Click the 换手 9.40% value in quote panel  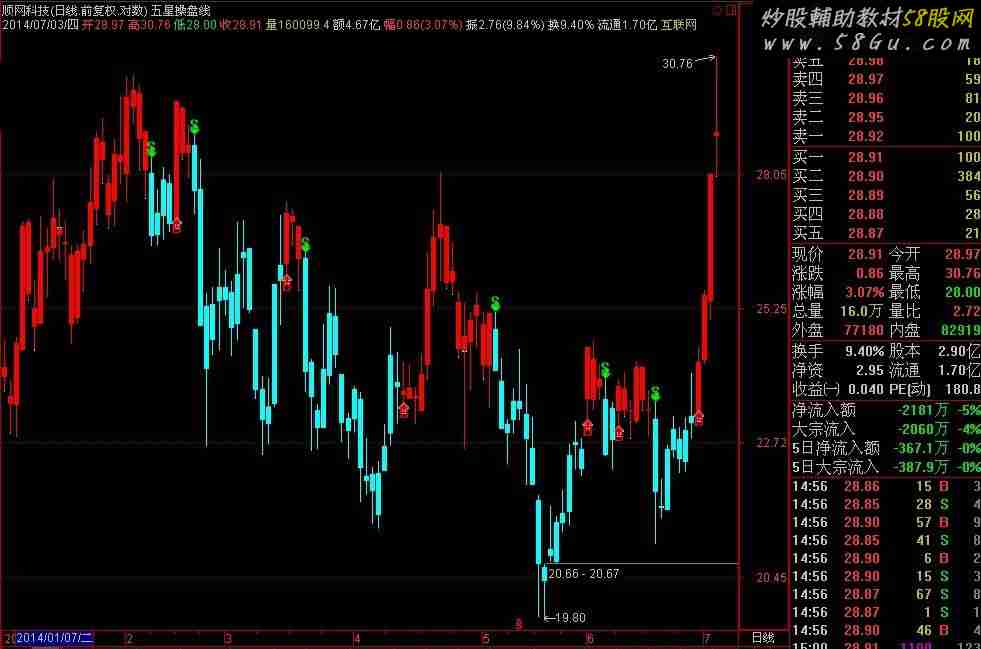[864, 351]
